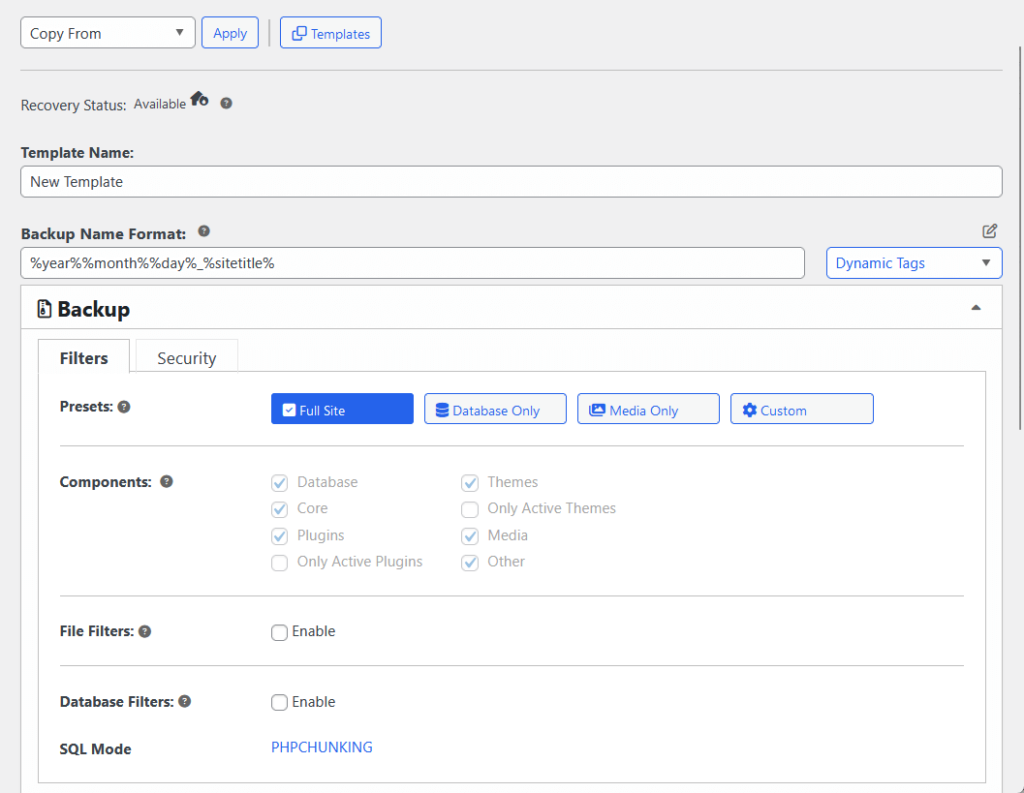
Task: Enable File Filters checkbox
Action: (280, 632)
